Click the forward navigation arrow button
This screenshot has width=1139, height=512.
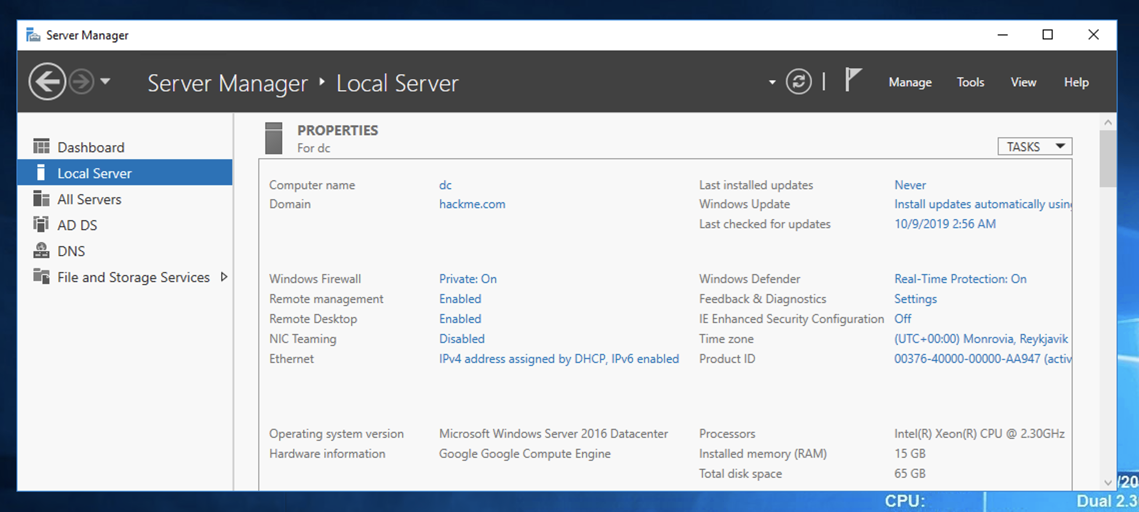click(x=81, y=82)
